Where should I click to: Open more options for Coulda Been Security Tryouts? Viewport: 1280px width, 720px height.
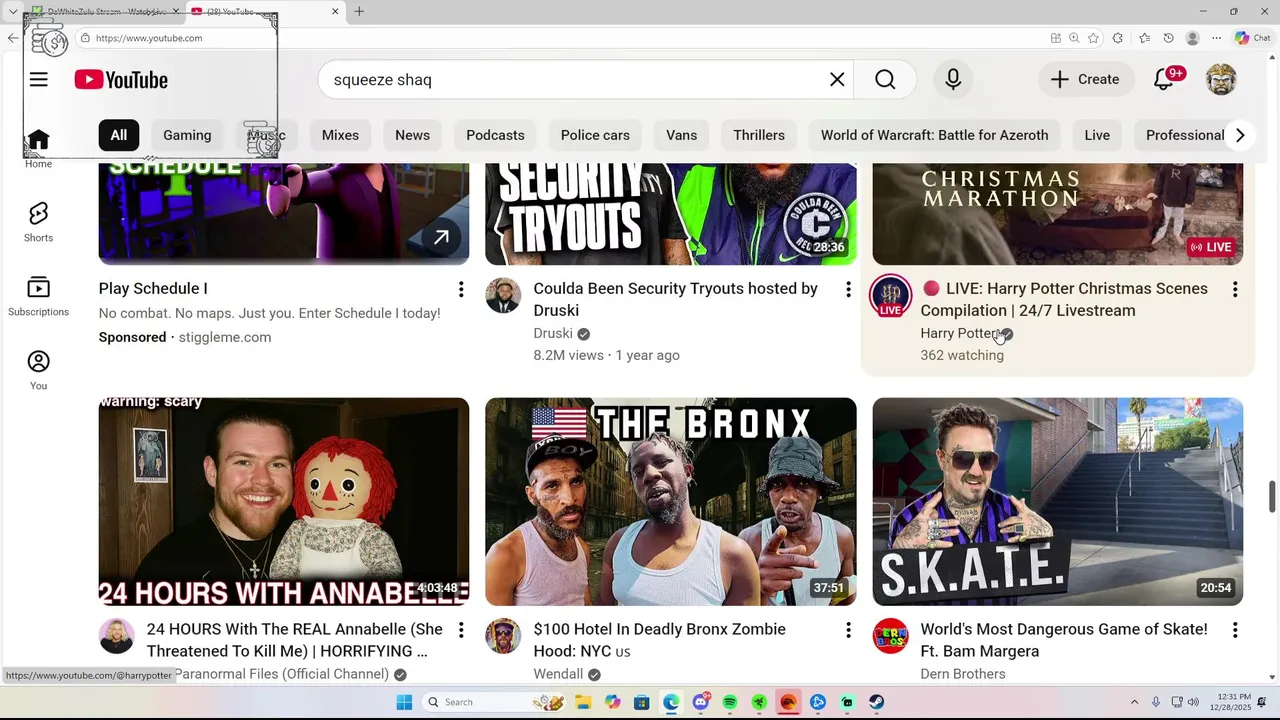click(848, 289)
